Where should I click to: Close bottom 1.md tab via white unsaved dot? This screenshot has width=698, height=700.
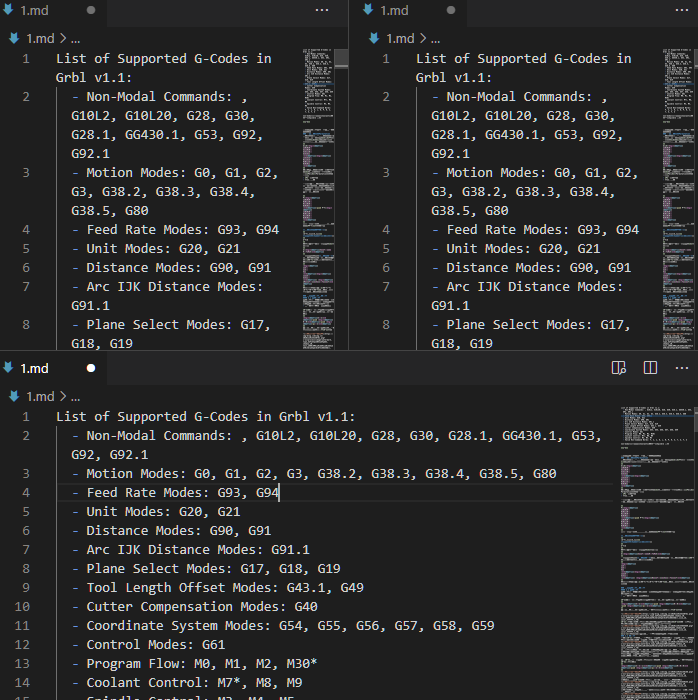coord(91,368)
